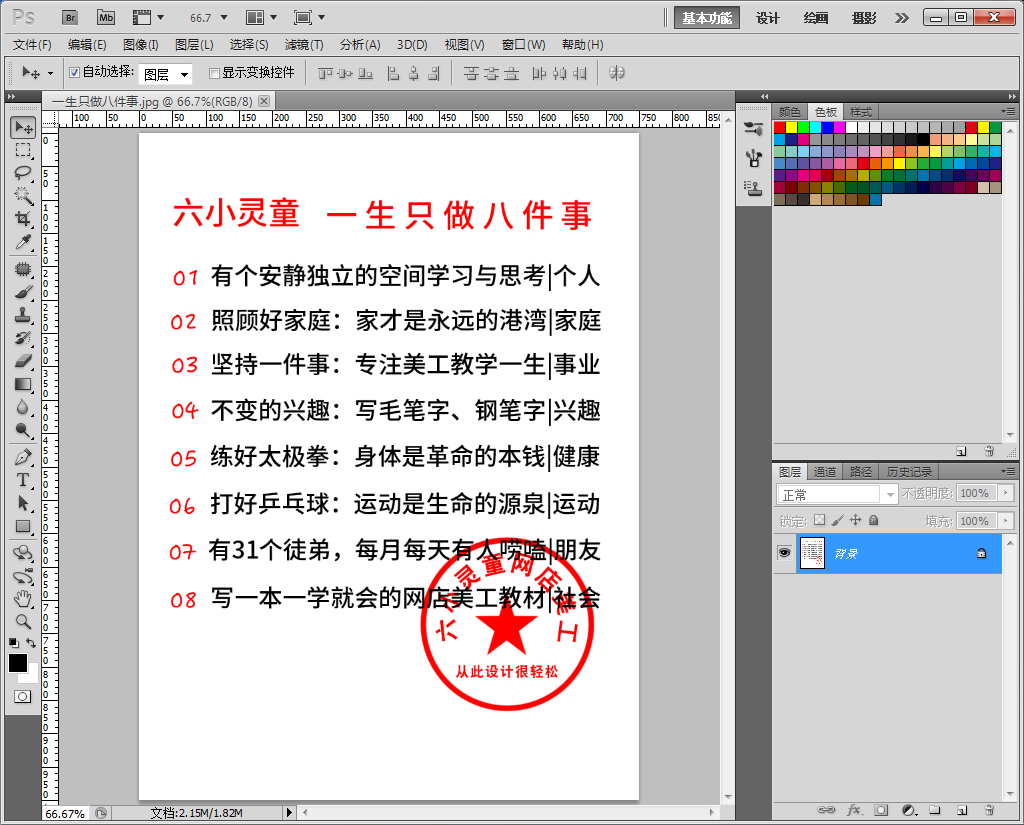This screenshot has width=1024, height=825.
Task: Close the 一生只做八件事.jpg document tab
Action: point(263,101)
